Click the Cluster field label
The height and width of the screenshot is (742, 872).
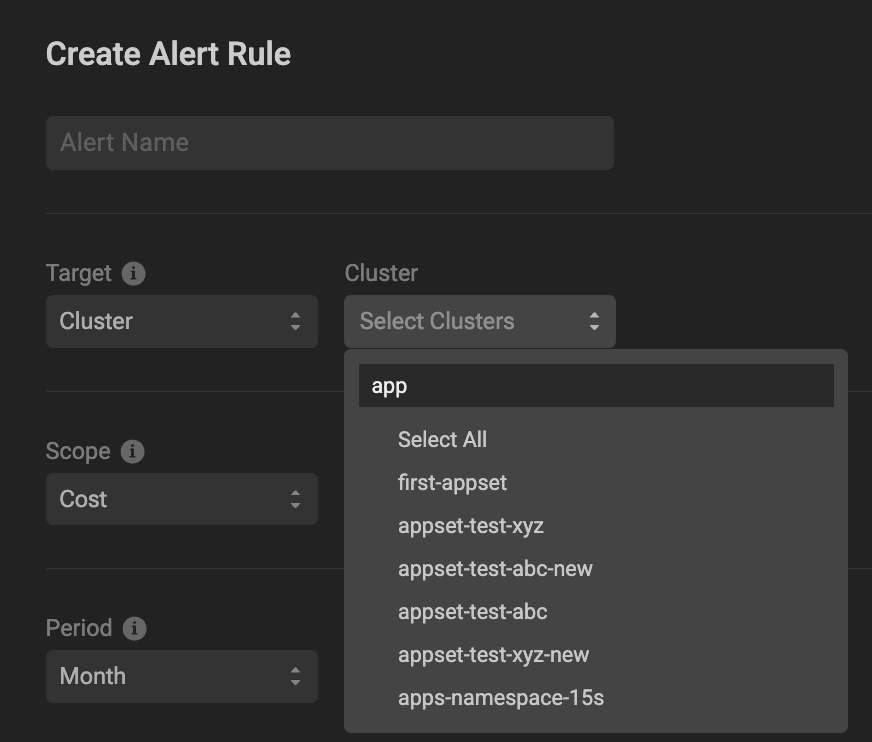pyautogui.click(x=380, y=273)
